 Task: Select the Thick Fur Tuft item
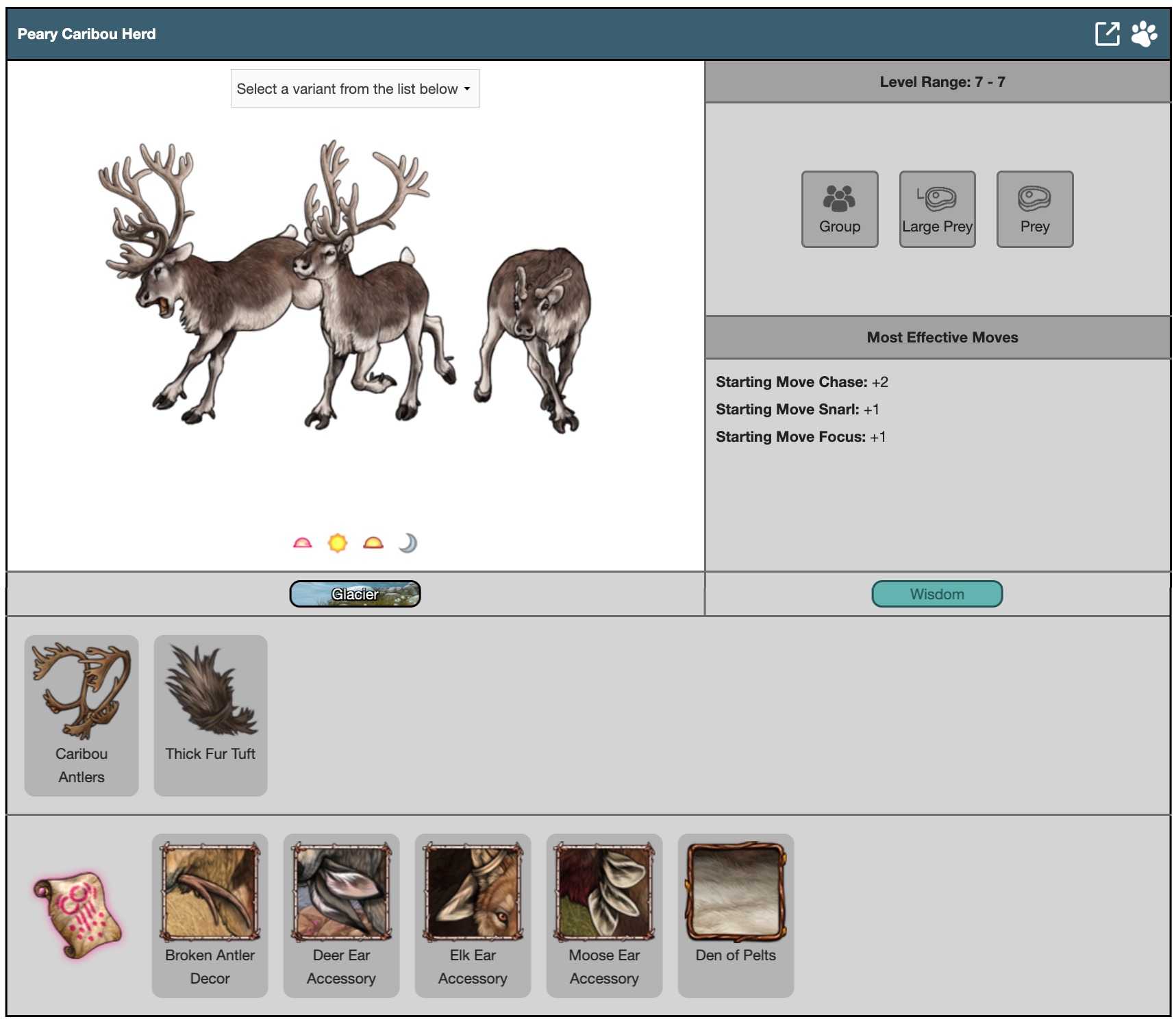210,715
